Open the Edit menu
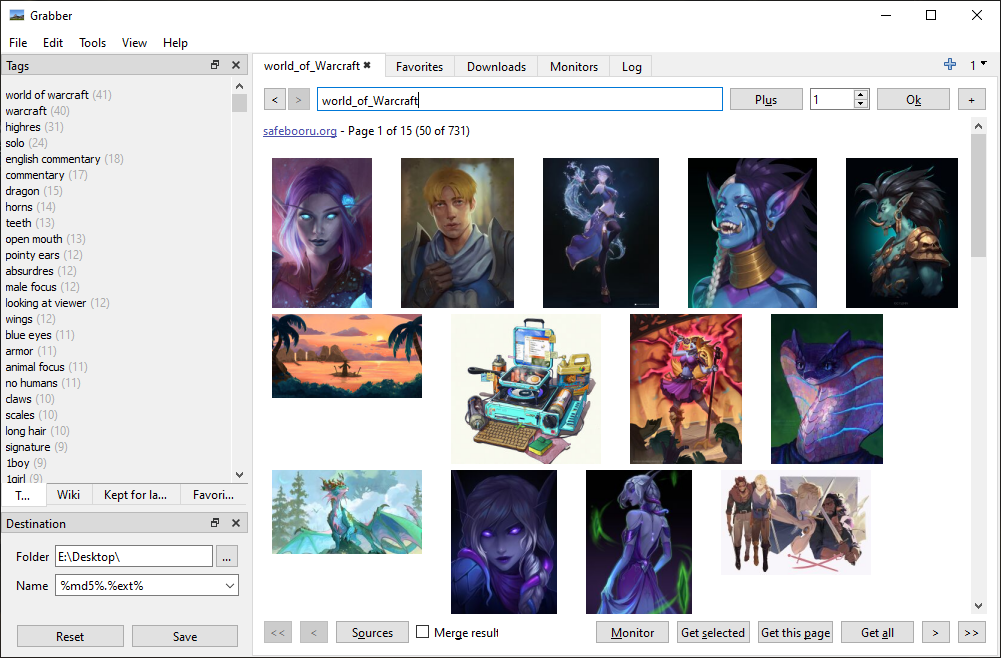Viewport: 1001px width, 658px height. pos(53,43)
